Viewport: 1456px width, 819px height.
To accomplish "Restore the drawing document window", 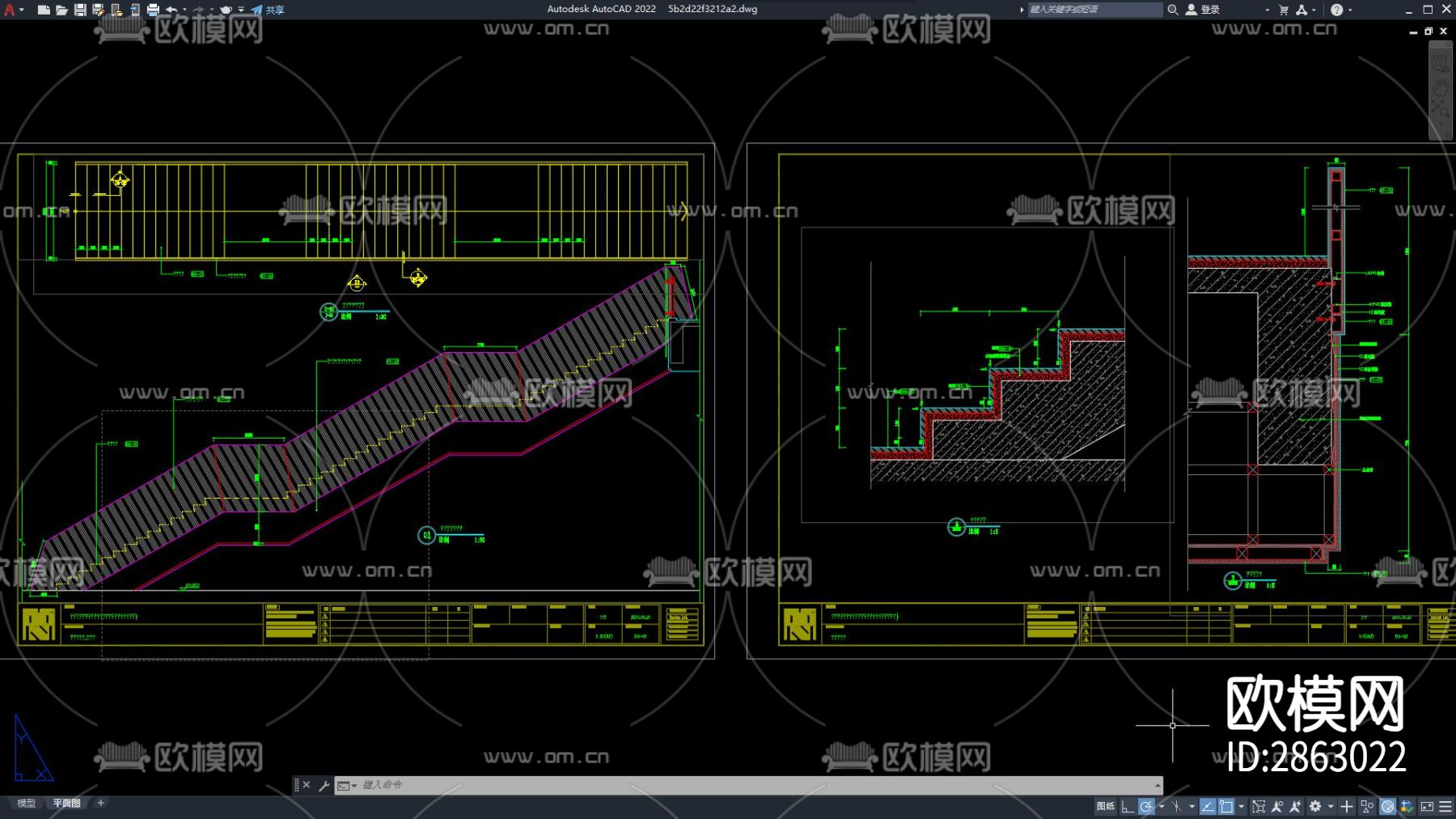I will [x=1428, y=31].
